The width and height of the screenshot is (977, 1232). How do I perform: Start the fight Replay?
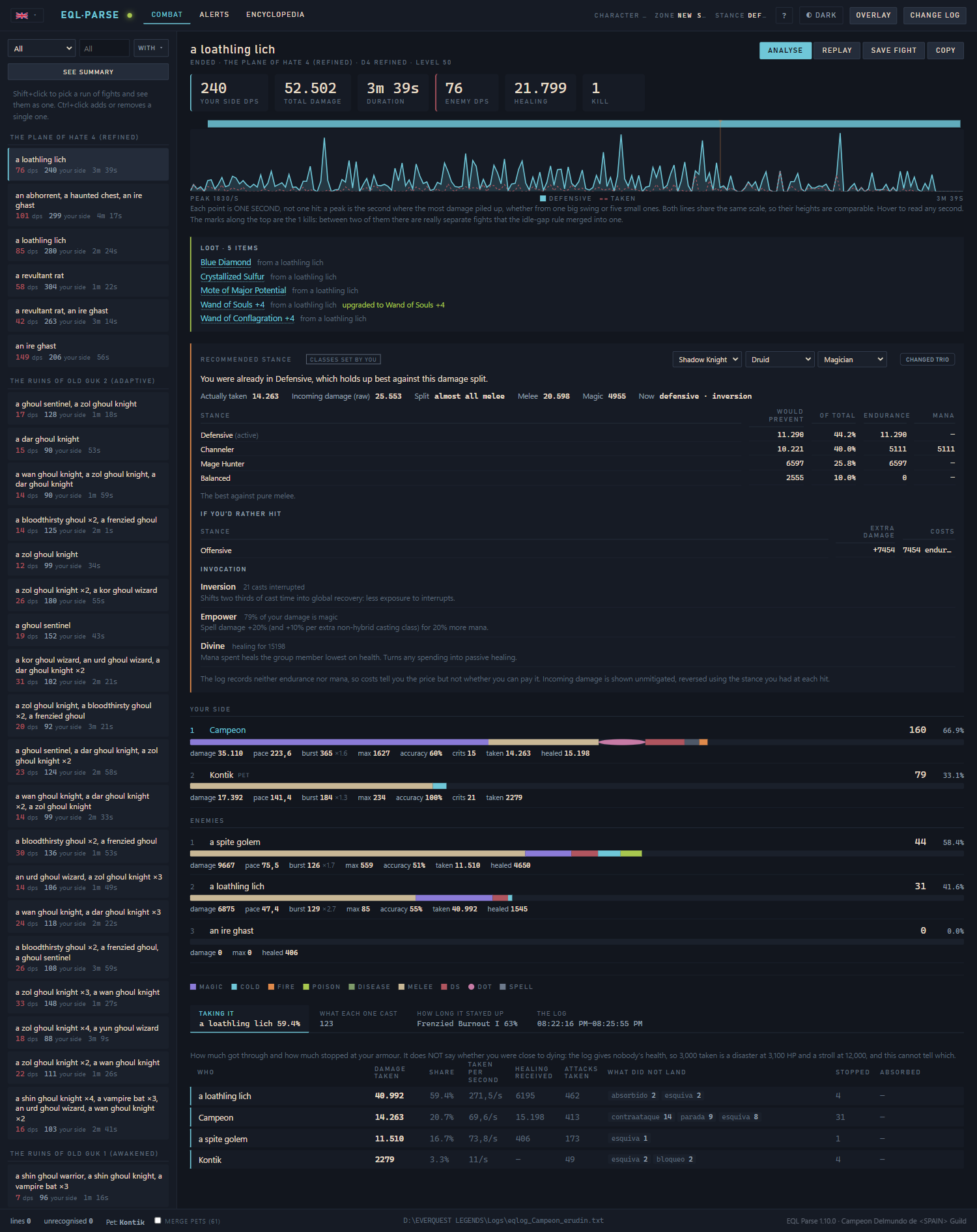pos(837,50)
